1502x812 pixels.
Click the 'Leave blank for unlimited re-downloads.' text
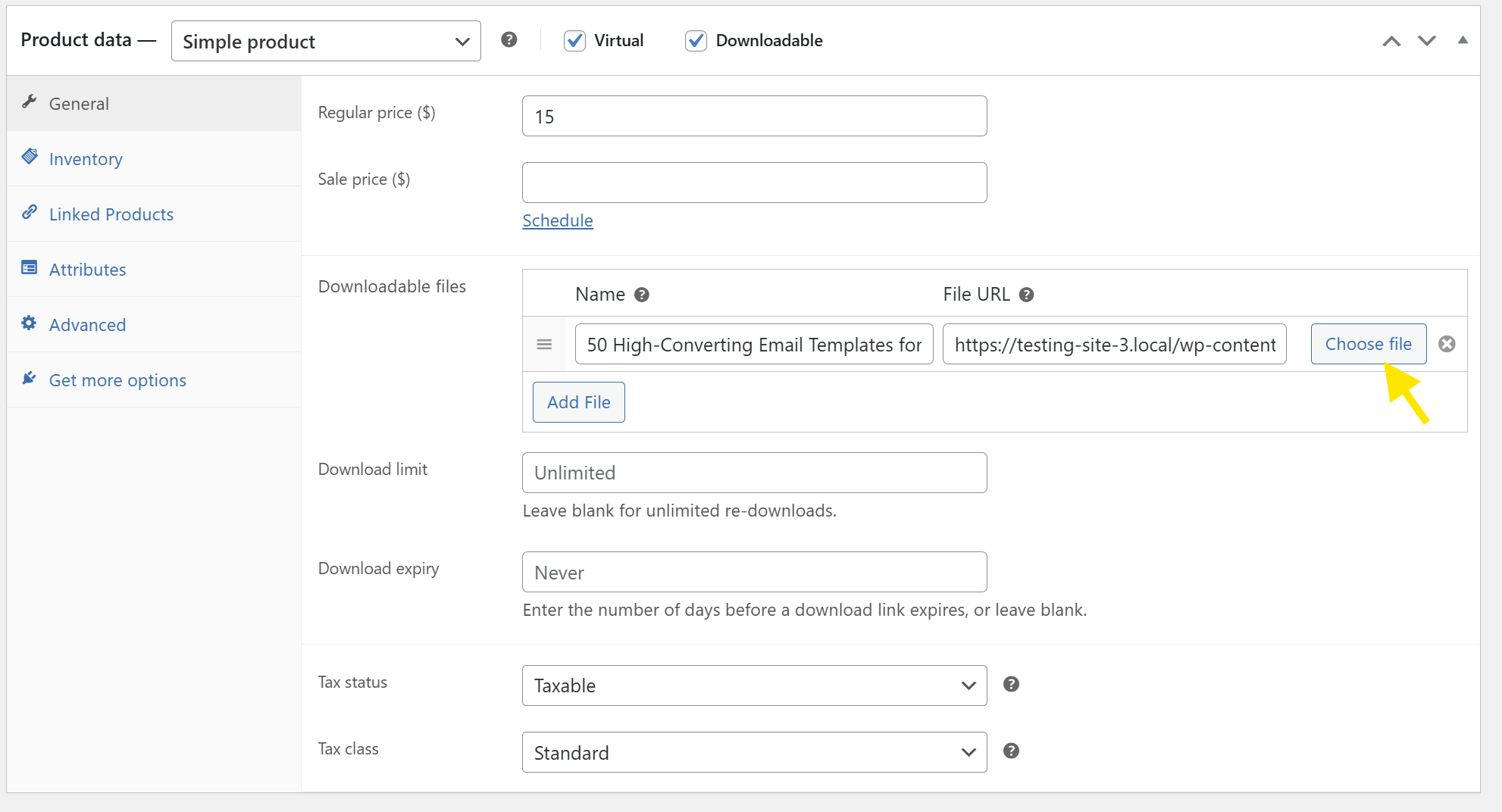[x=680, y=511]
